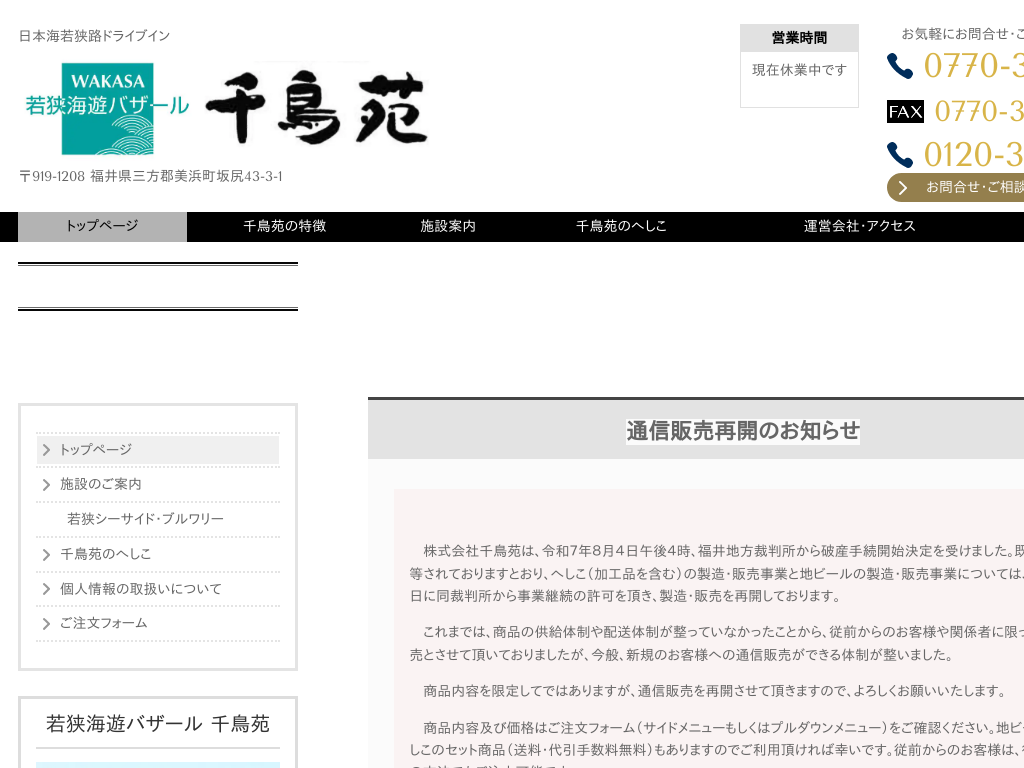The height and width of the screenshot is (768, 1024).
Task: Click the chevron icon next to 千鳥苑のへしこ in sidebar
Action: (x=46, y=554)
